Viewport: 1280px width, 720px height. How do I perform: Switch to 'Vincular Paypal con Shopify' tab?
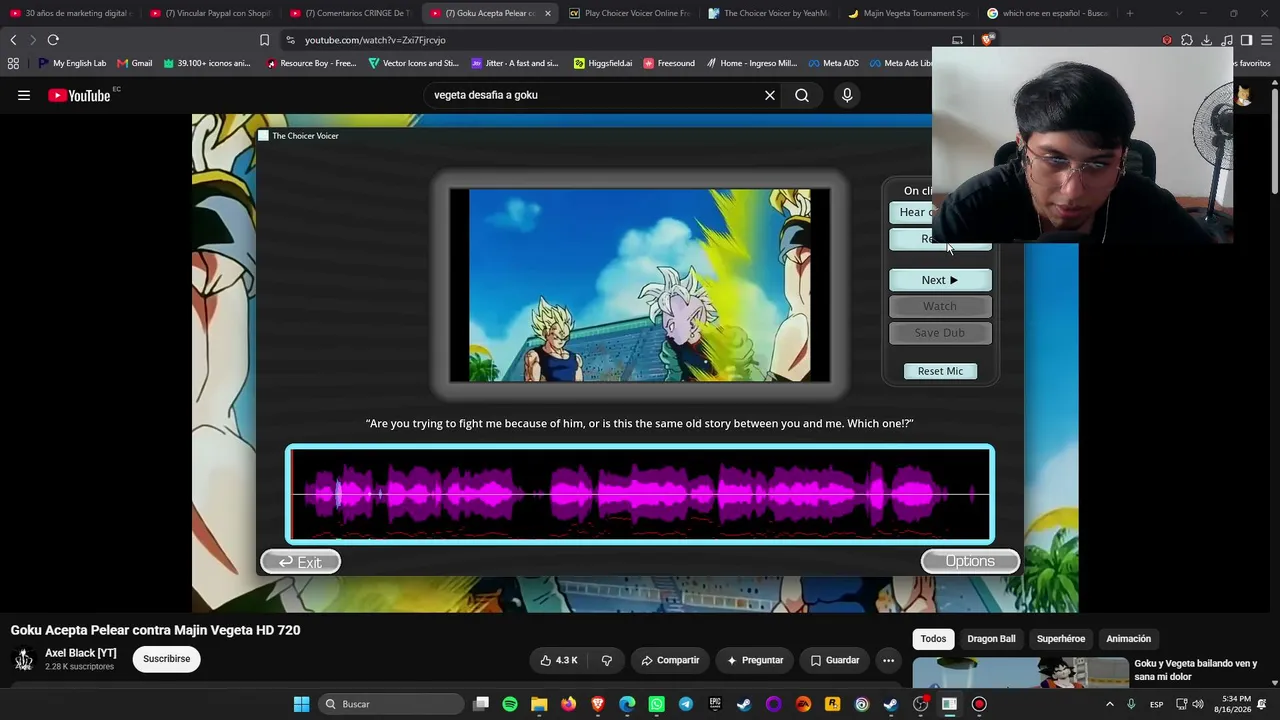210,13
